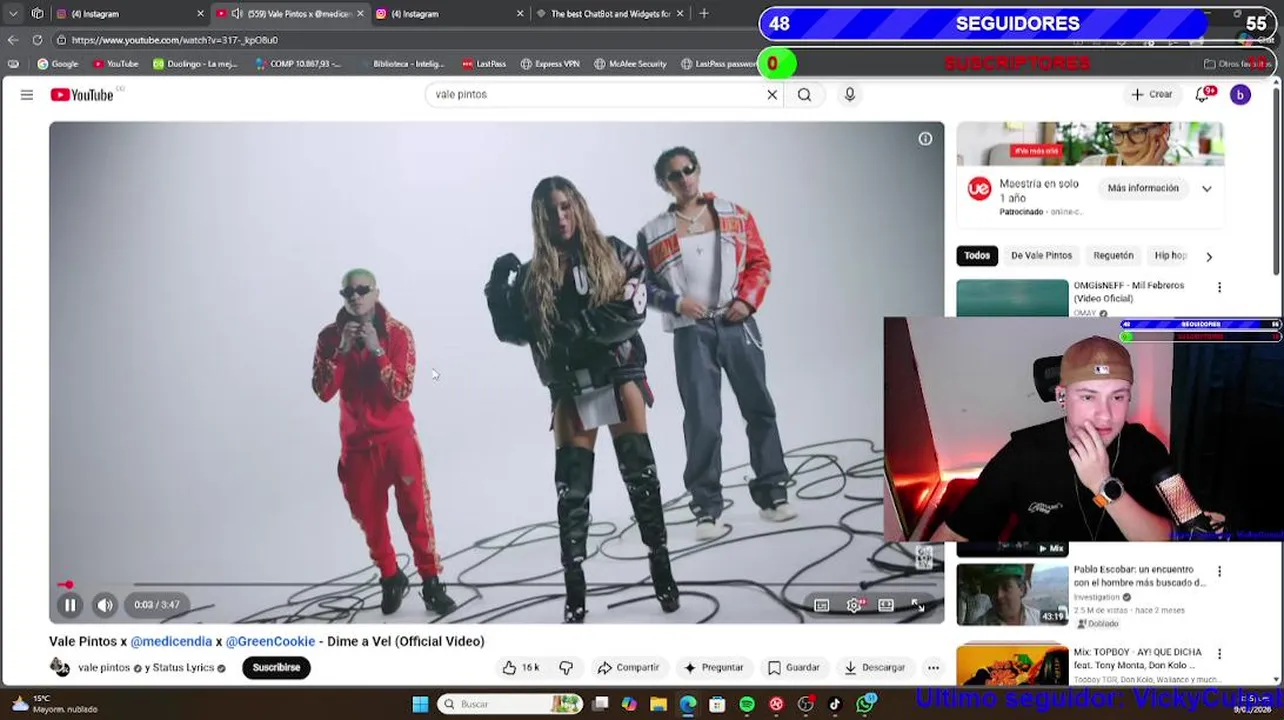The width and height of the screenshot is (1284, 720).
Task: Show more filter chips with the right arrow
Action: (x=1209, y=256)
